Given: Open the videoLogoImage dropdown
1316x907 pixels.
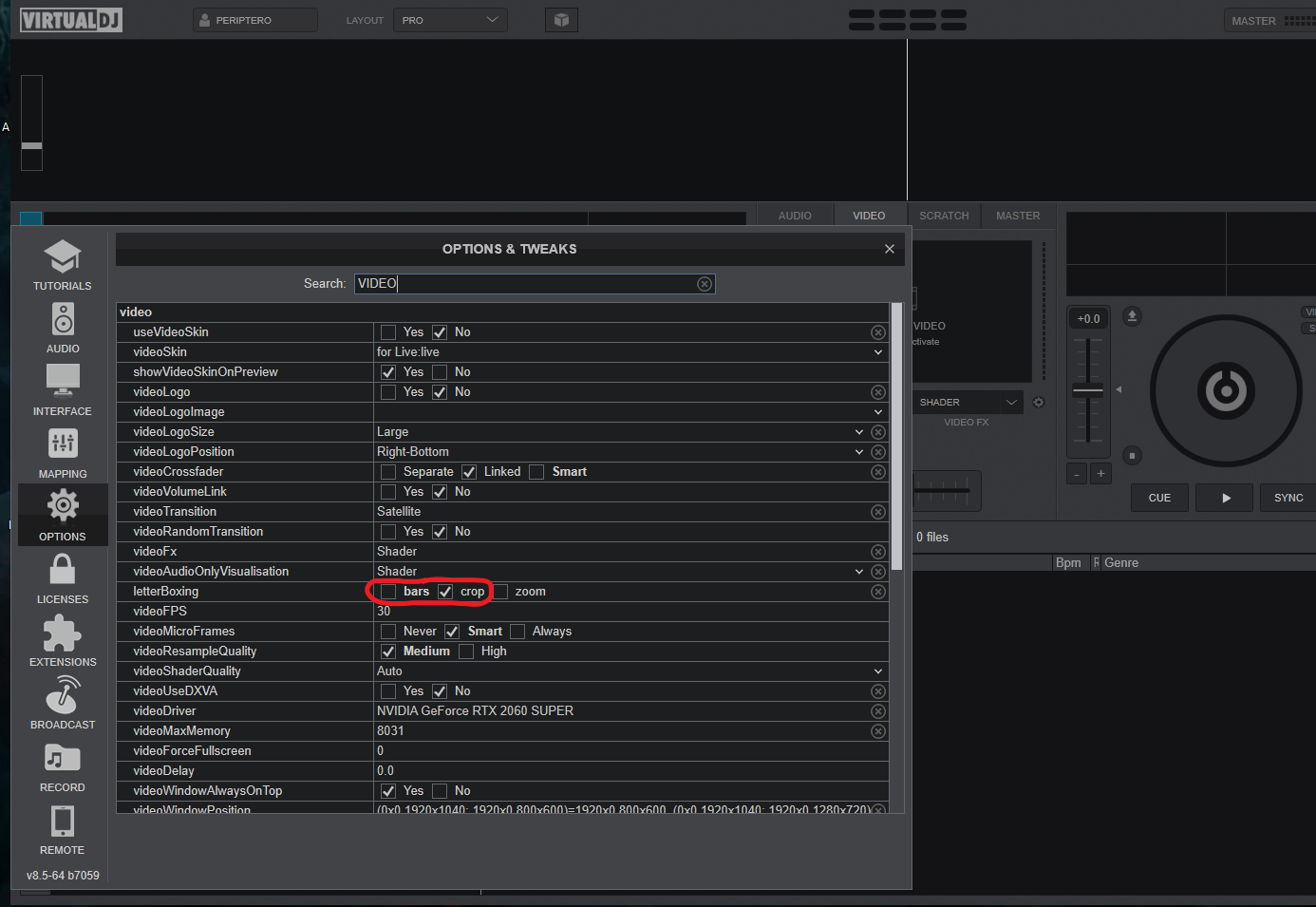Looking at the screenshot, I should pyautogui.click(x=878, y=412).
